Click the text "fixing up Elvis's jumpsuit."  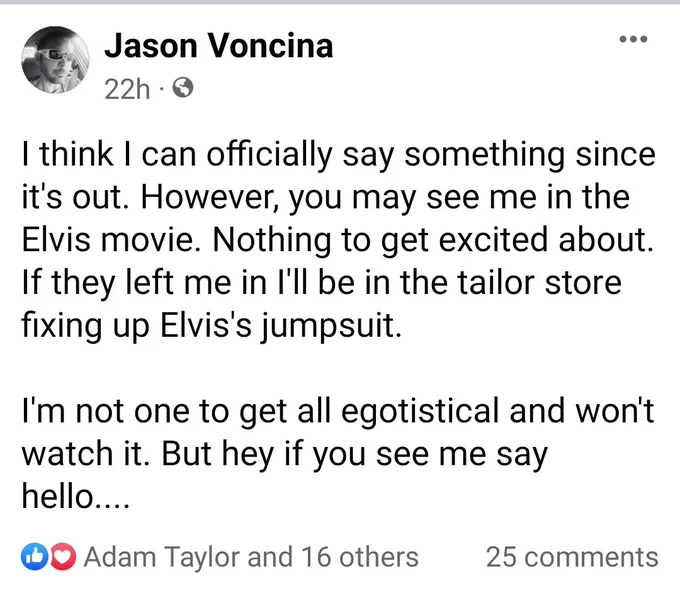point(212,327)
